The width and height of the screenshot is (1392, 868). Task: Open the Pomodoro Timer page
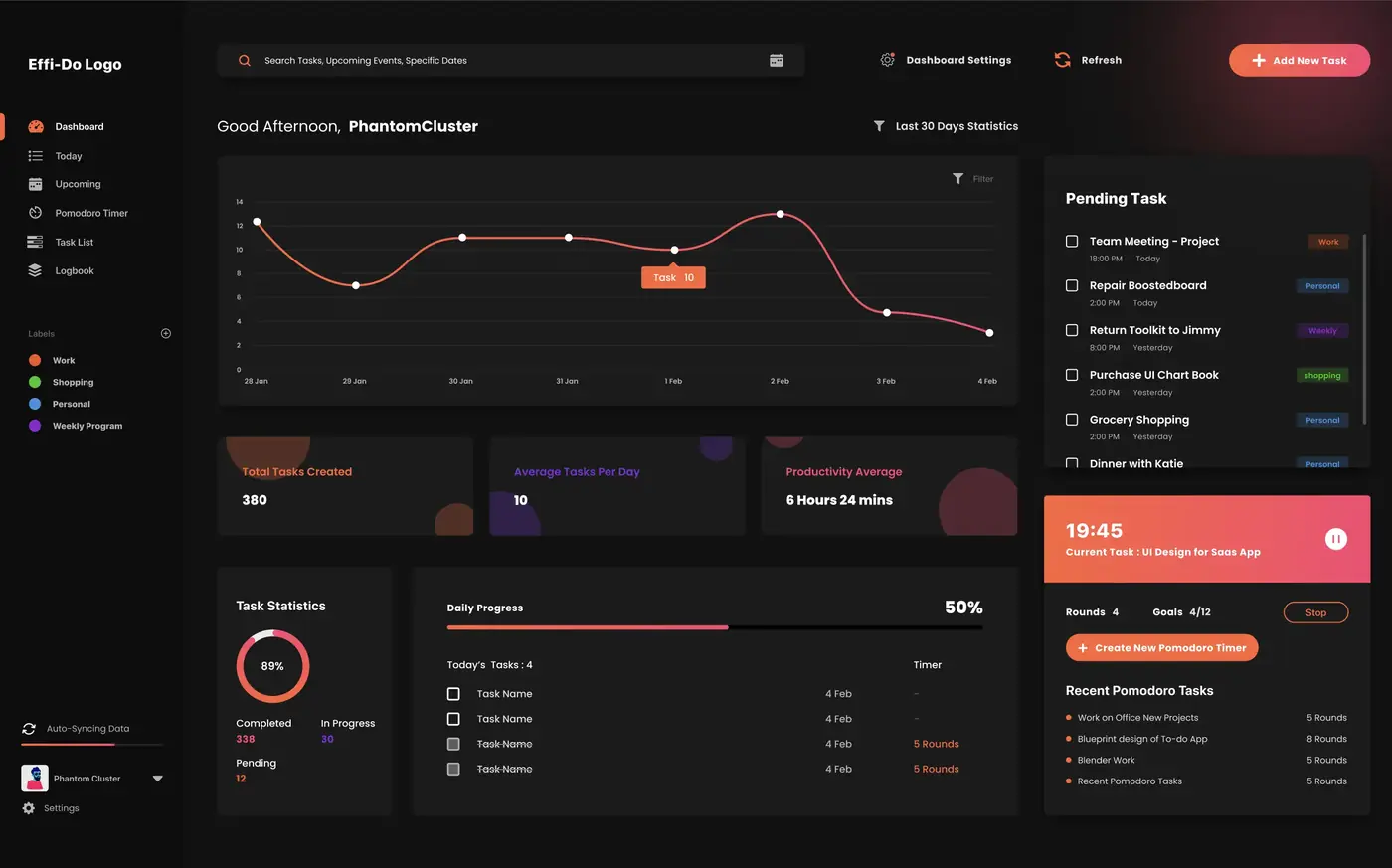91,213
